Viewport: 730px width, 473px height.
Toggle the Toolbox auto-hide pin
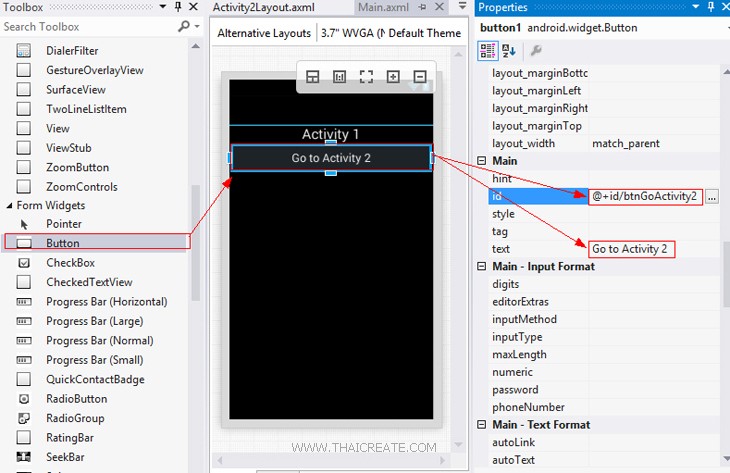[178, 7]
